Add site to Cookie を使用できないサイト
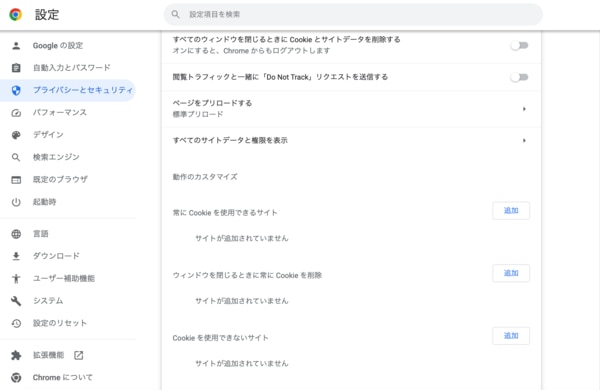600x390 pixels. click(x=511, y=336)
